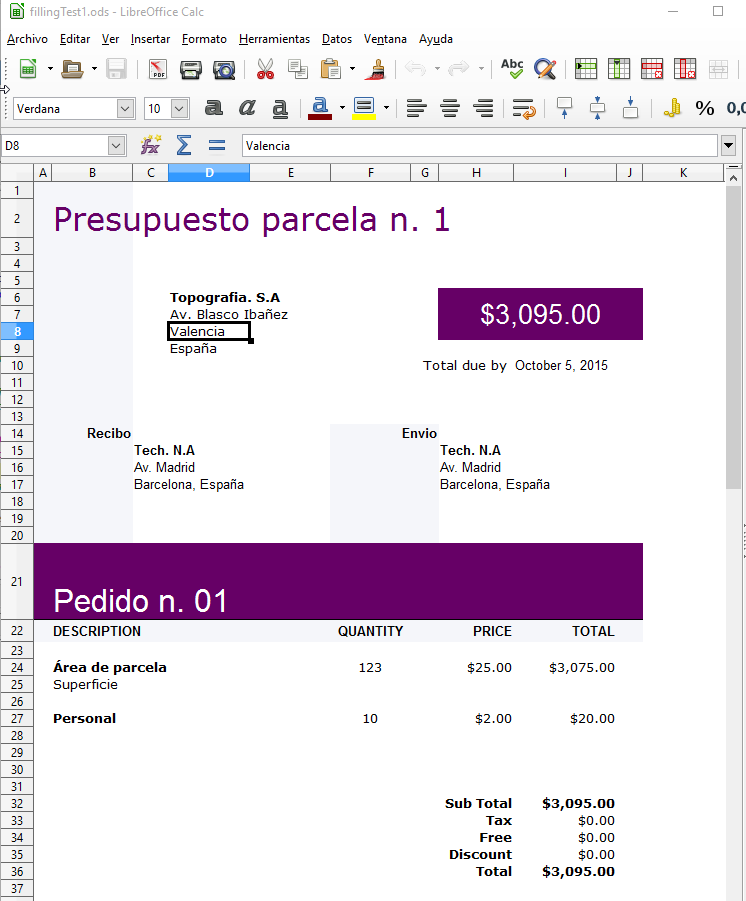Viewport: 746px width, 901px height.
Task: Open the font size dropdown
Action: [180, 109]
